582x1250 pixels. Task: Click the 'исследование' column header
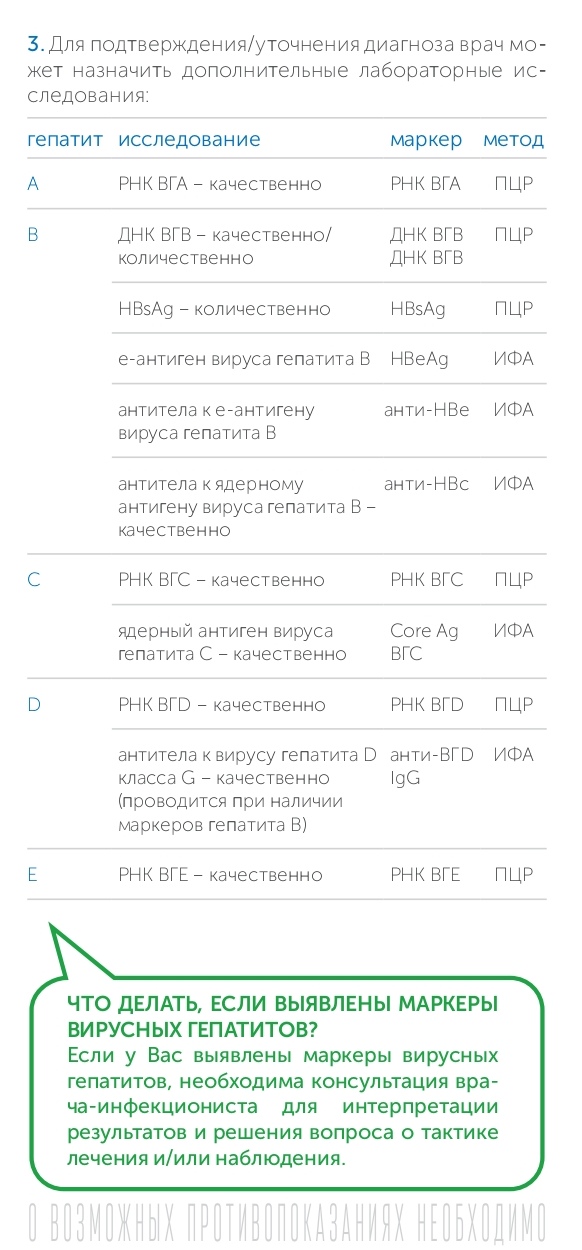[x=189, y=140]
